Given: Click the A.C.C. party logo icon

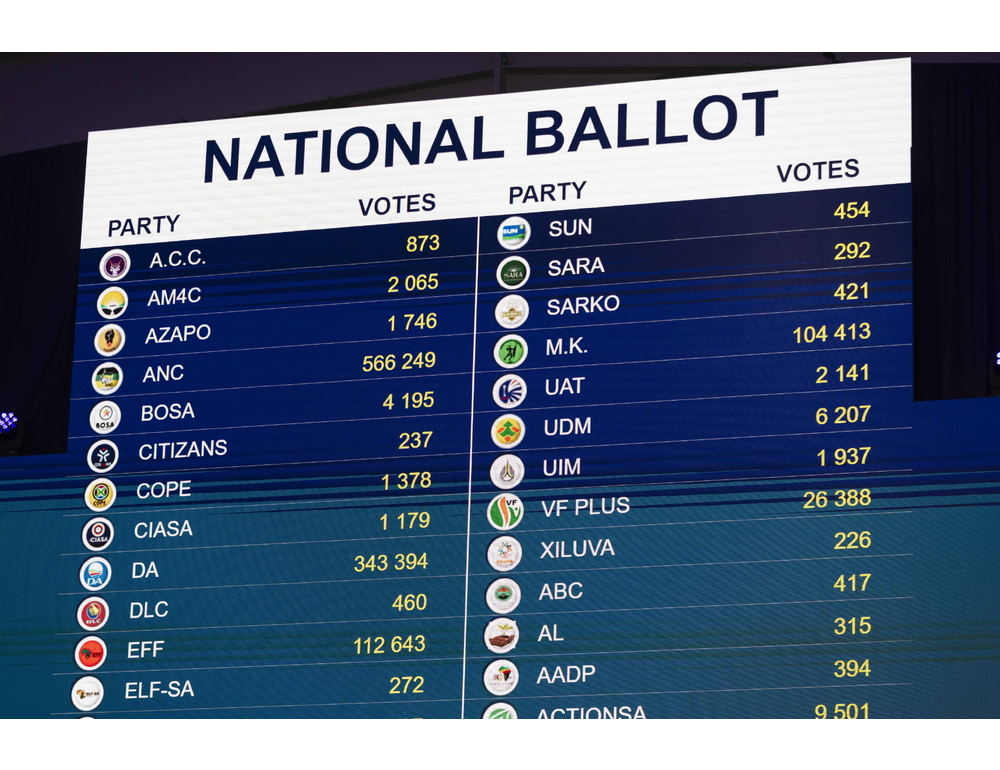Looking at the screenshot, I should (x=115, y=265).
